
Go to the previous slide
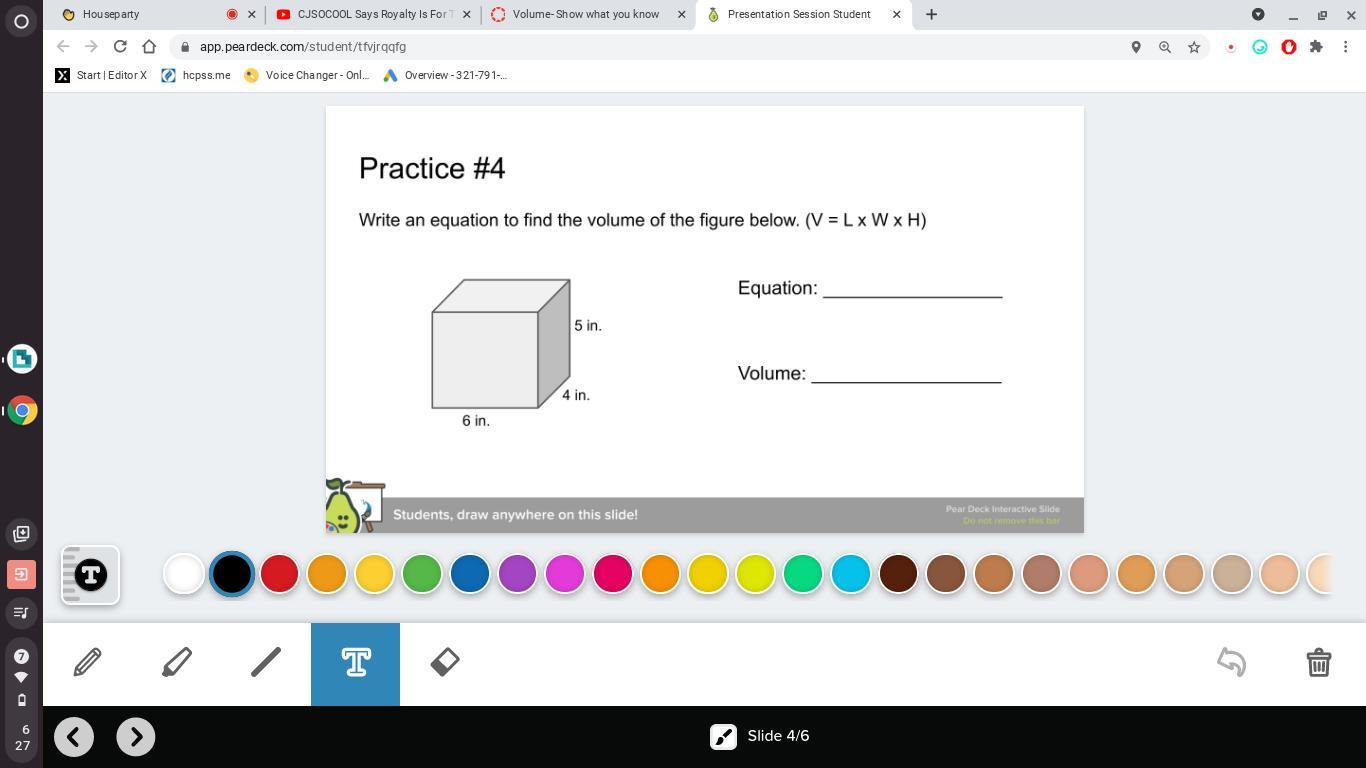click(74, 737)
